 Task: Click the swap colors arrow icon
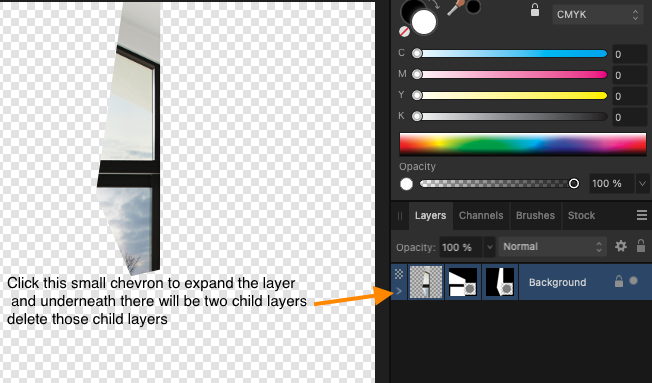coord(435,5)
